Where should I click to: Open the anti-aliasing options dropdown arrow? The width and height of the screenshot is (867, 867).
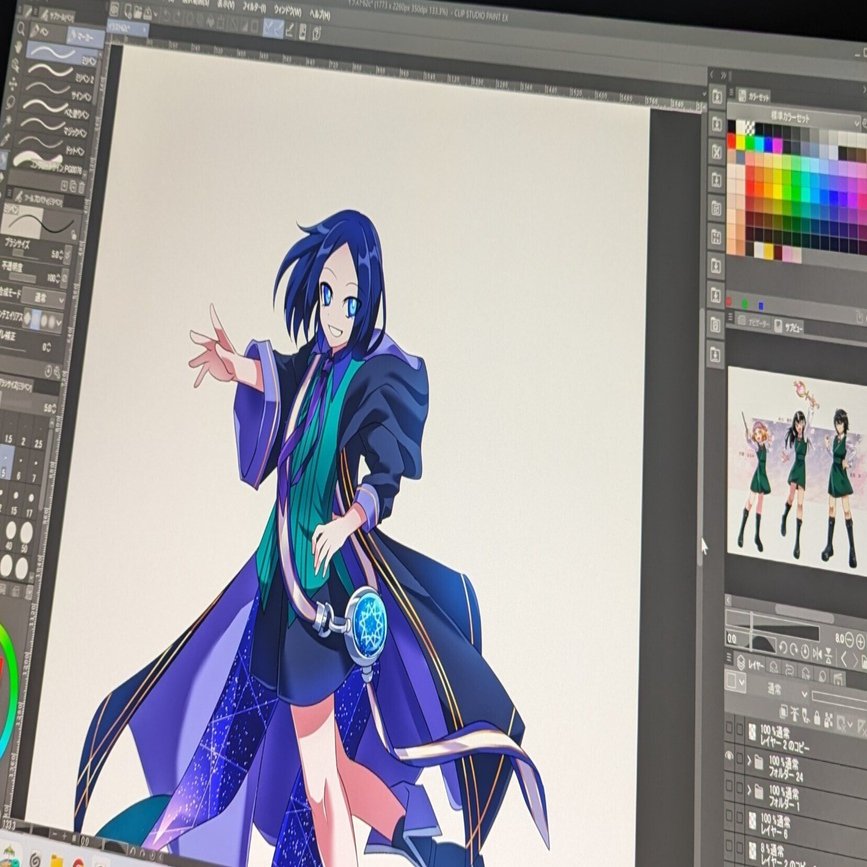pyautogui.click(x=59, y=322)
